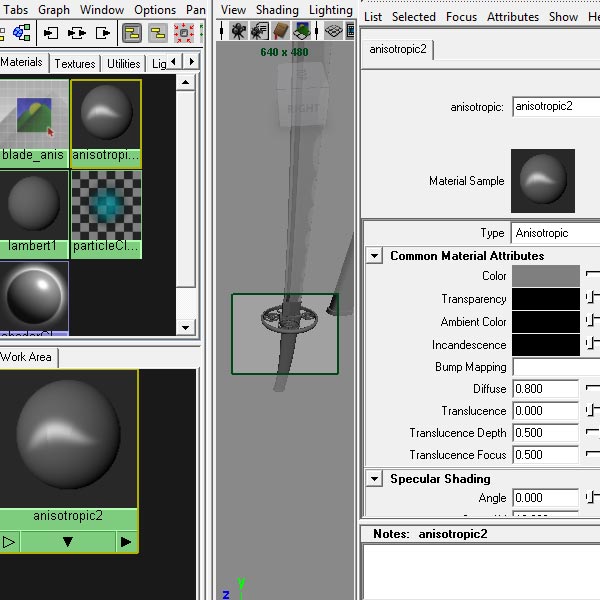Click map button next to Angle field
Screen dimensions: 600x600
(x=592, y=497)
